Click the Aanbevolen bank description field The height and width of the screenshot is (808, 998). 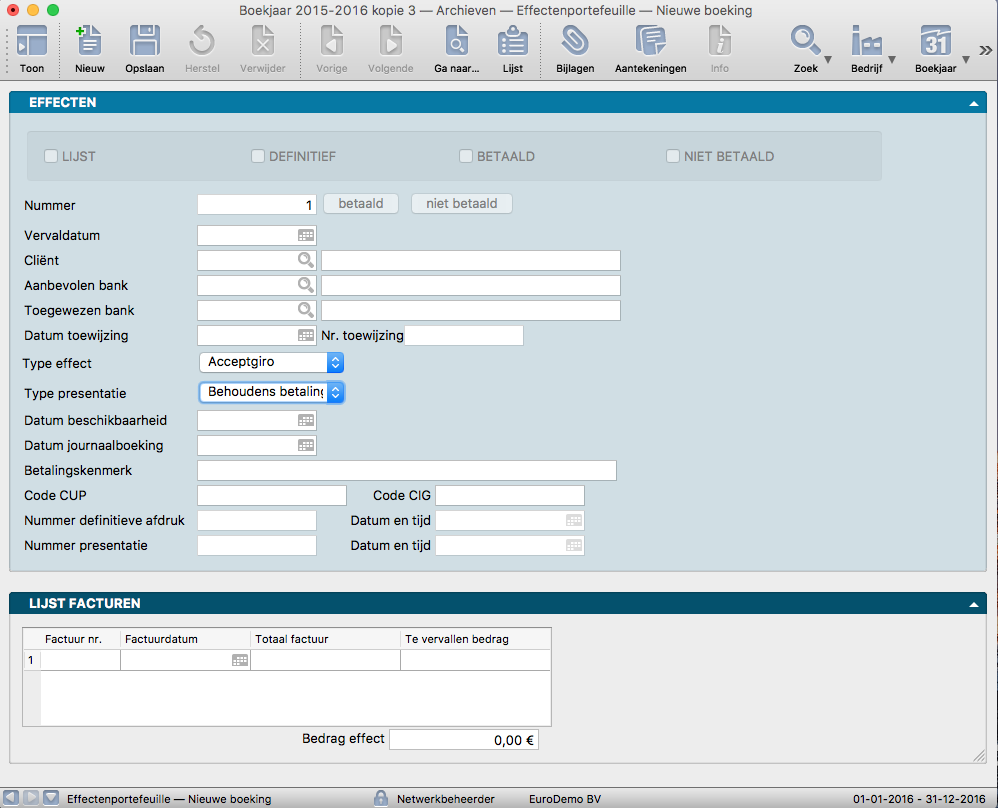[x=470, y=285]
